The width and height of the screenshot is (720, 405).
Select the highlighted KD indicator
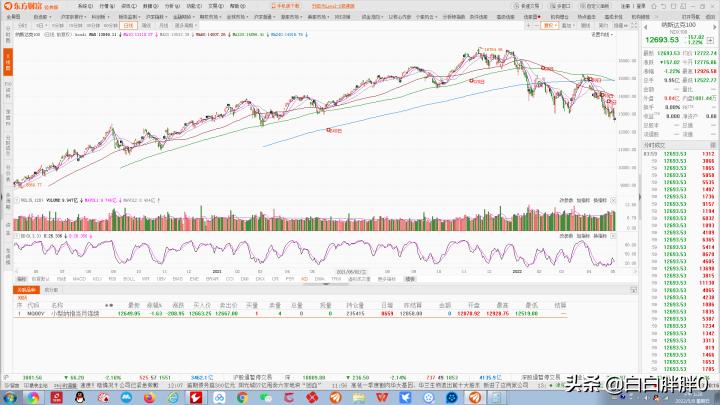304,279
